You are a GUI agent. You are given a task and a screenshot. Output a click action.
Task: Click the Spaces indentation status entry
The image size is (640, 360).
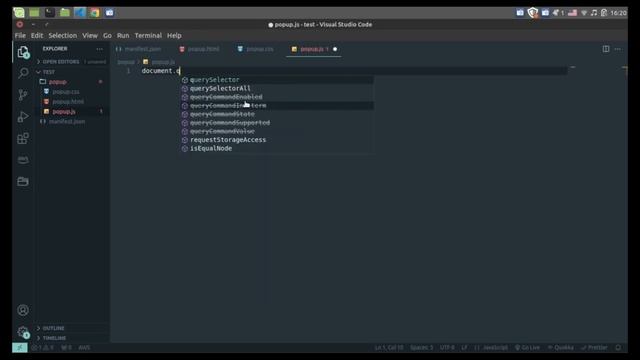tap(421, 348)
